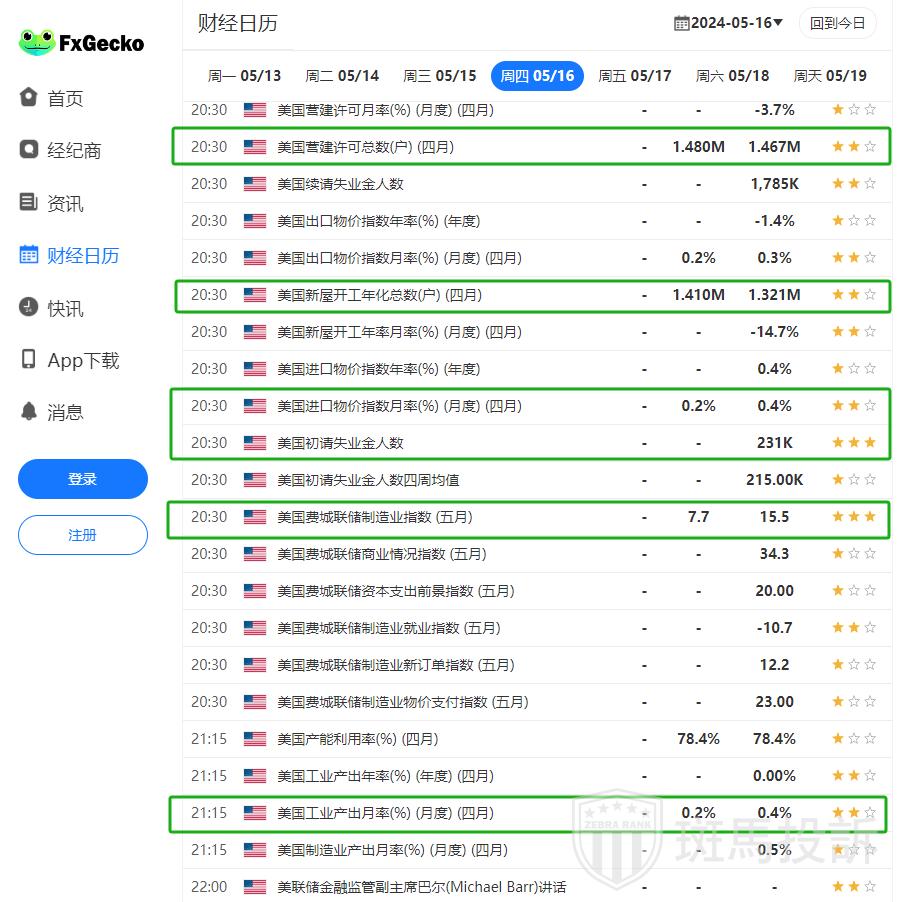Open 消息 bell notification icon
Image resolution: width=897 pixels, height=902 pixels.
pyautogui.click(x=29, y=412)
